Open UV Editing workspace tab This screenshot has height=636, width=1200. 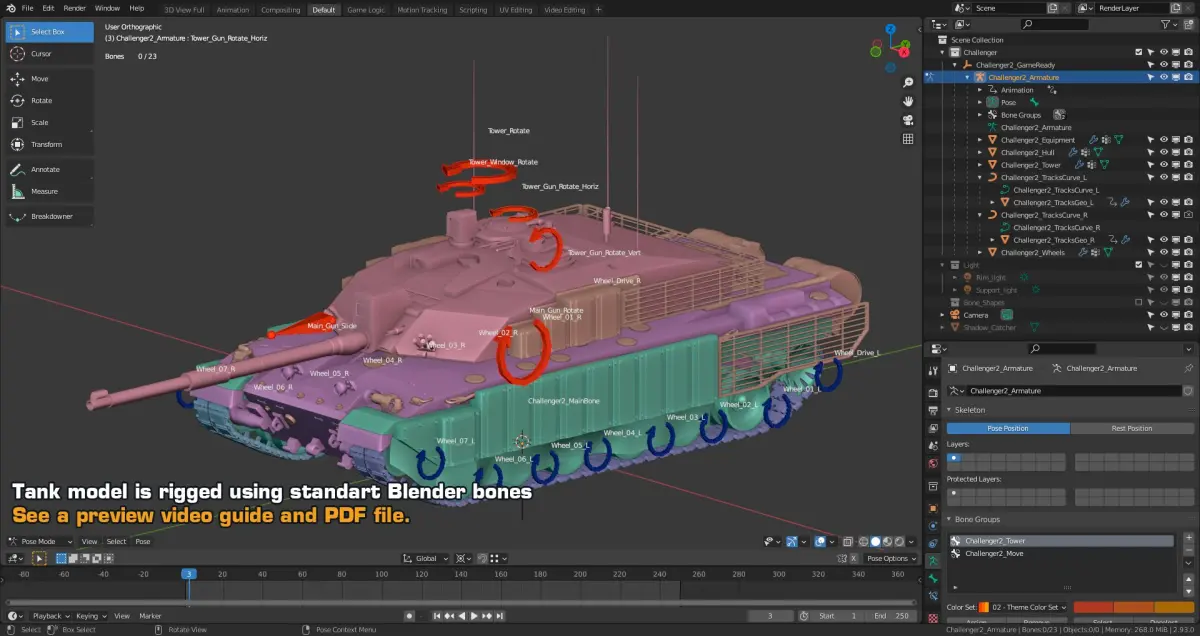point(516,9)
